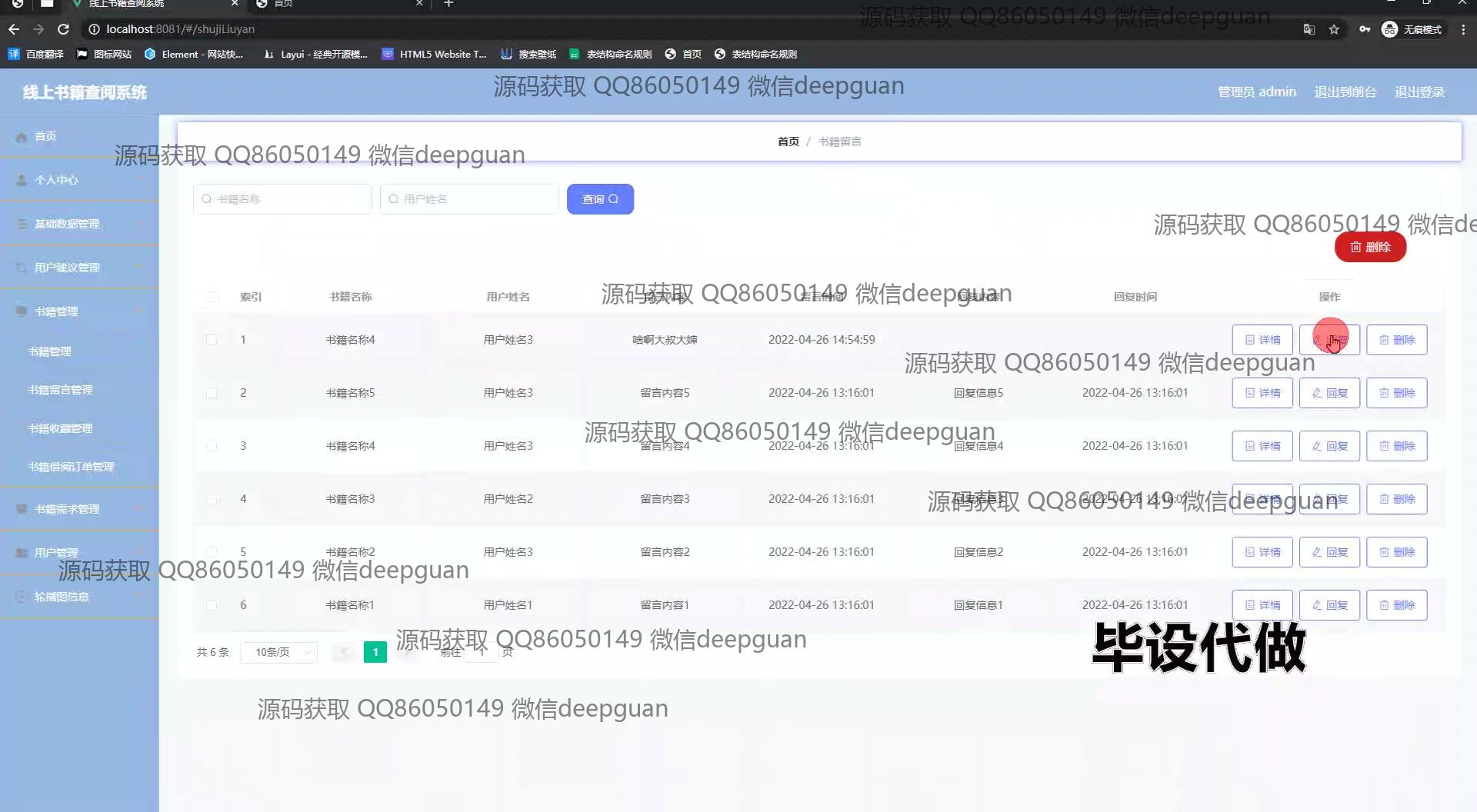The width and height of the screenshot is (1477, 812).
Task: Reload the page with browser refresh icon
Action: (x=63, y=29)
